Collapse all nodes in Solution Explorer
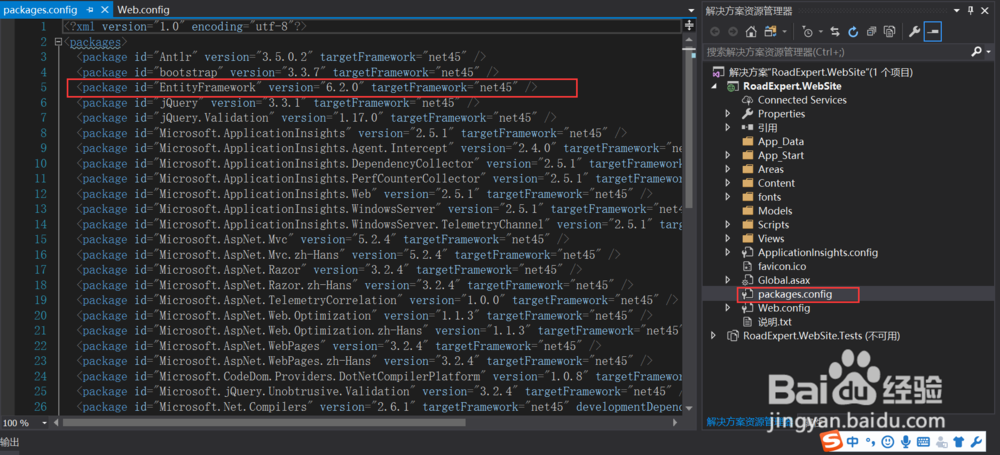 click(x=872, y=31)
